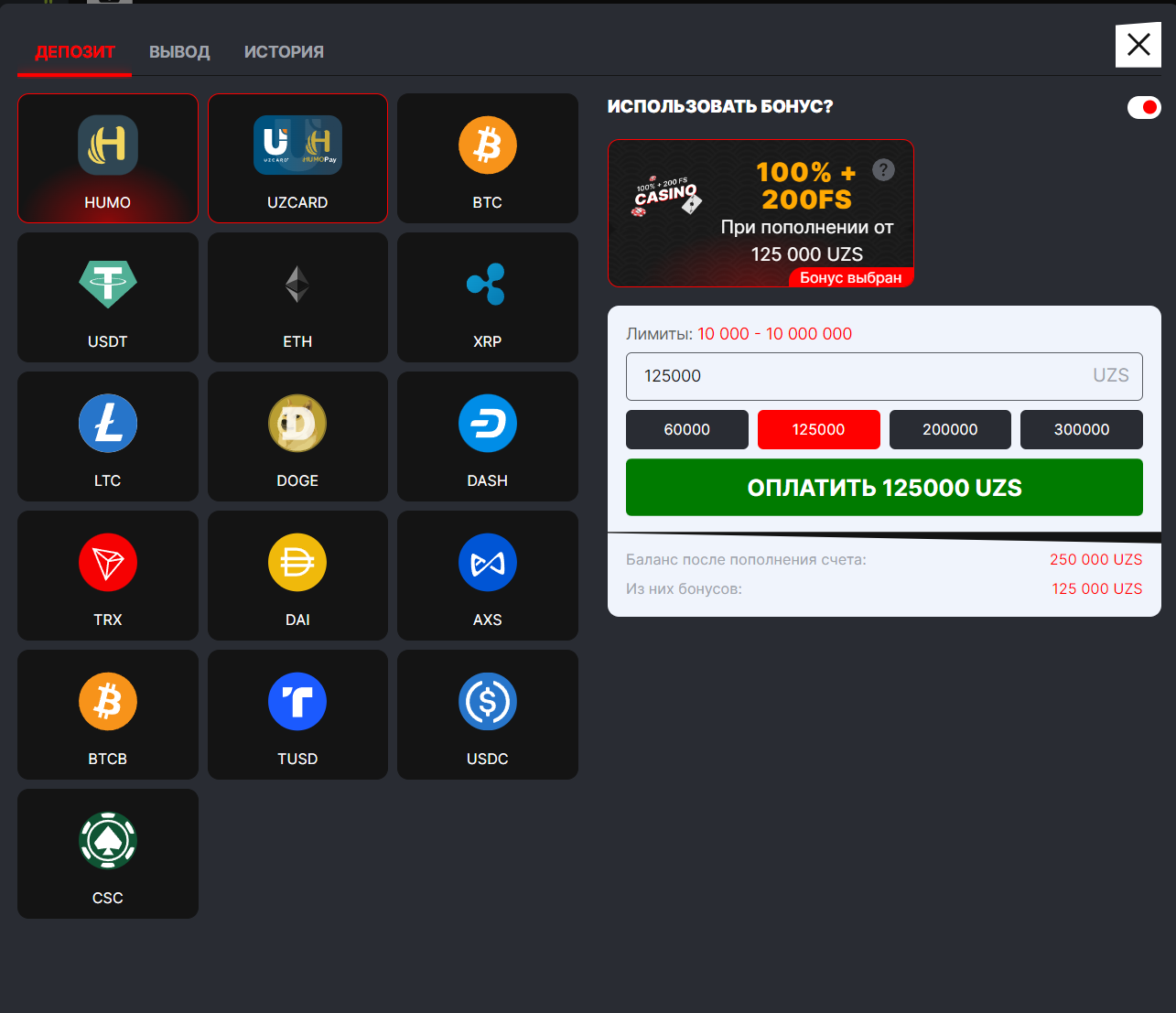
Task: Set amount to 60000
Action: point(687,429)
